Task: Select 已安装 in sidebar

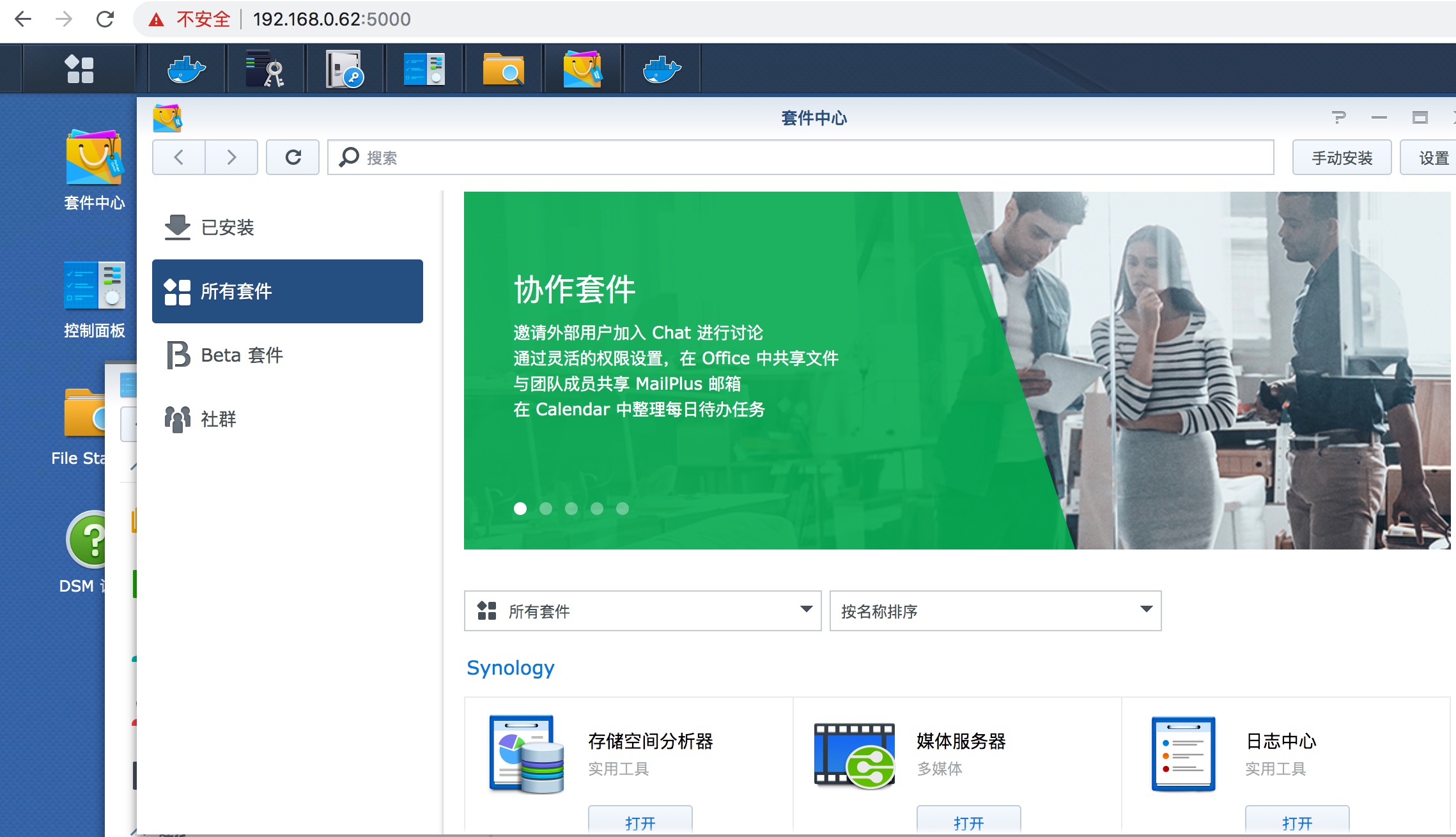Action: [288, 227]
